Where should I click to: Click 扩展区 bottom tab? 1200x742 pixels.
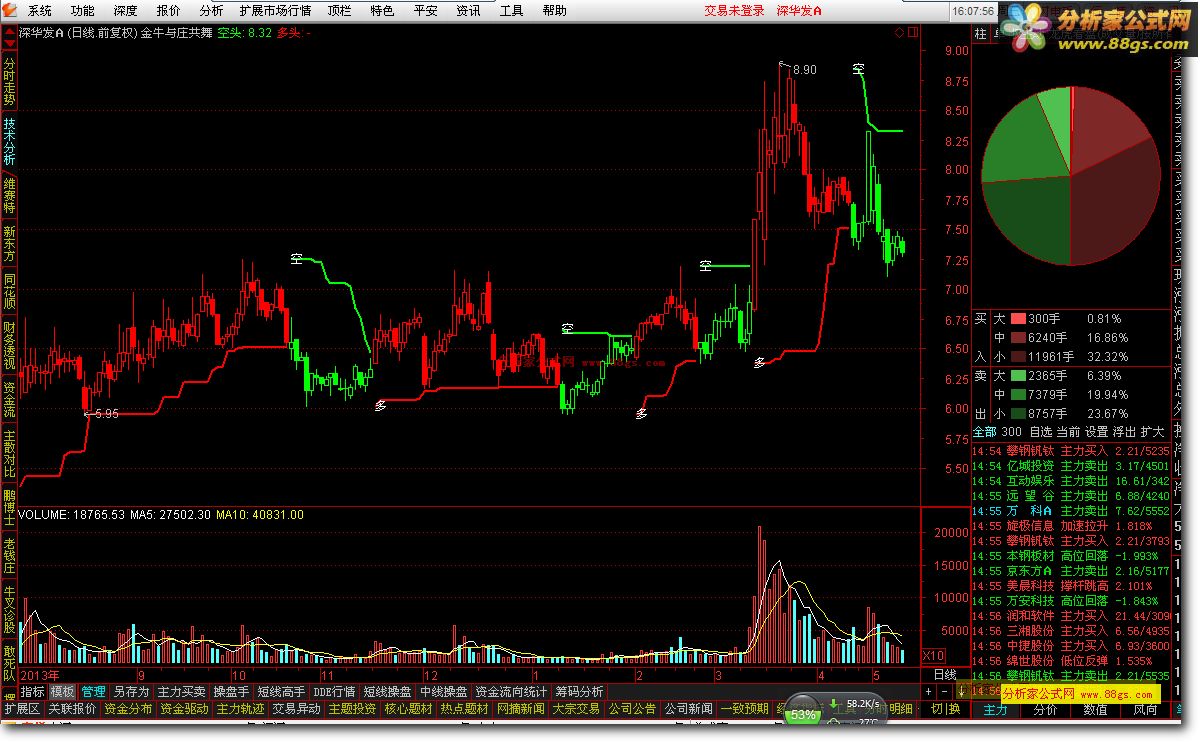(22, 709)
